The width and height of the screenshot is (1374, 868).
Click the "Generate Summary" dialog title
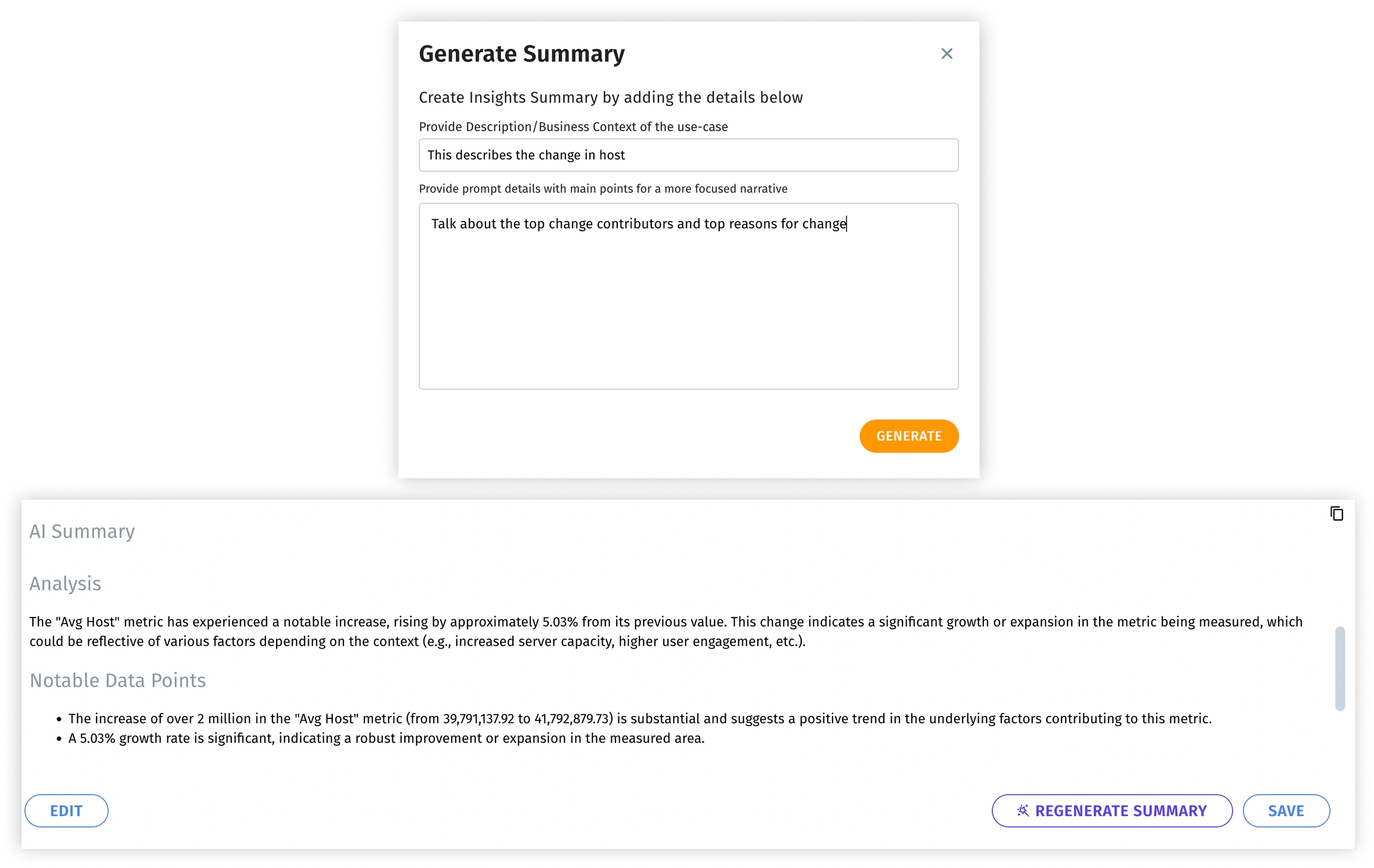[x=521, y=54]
